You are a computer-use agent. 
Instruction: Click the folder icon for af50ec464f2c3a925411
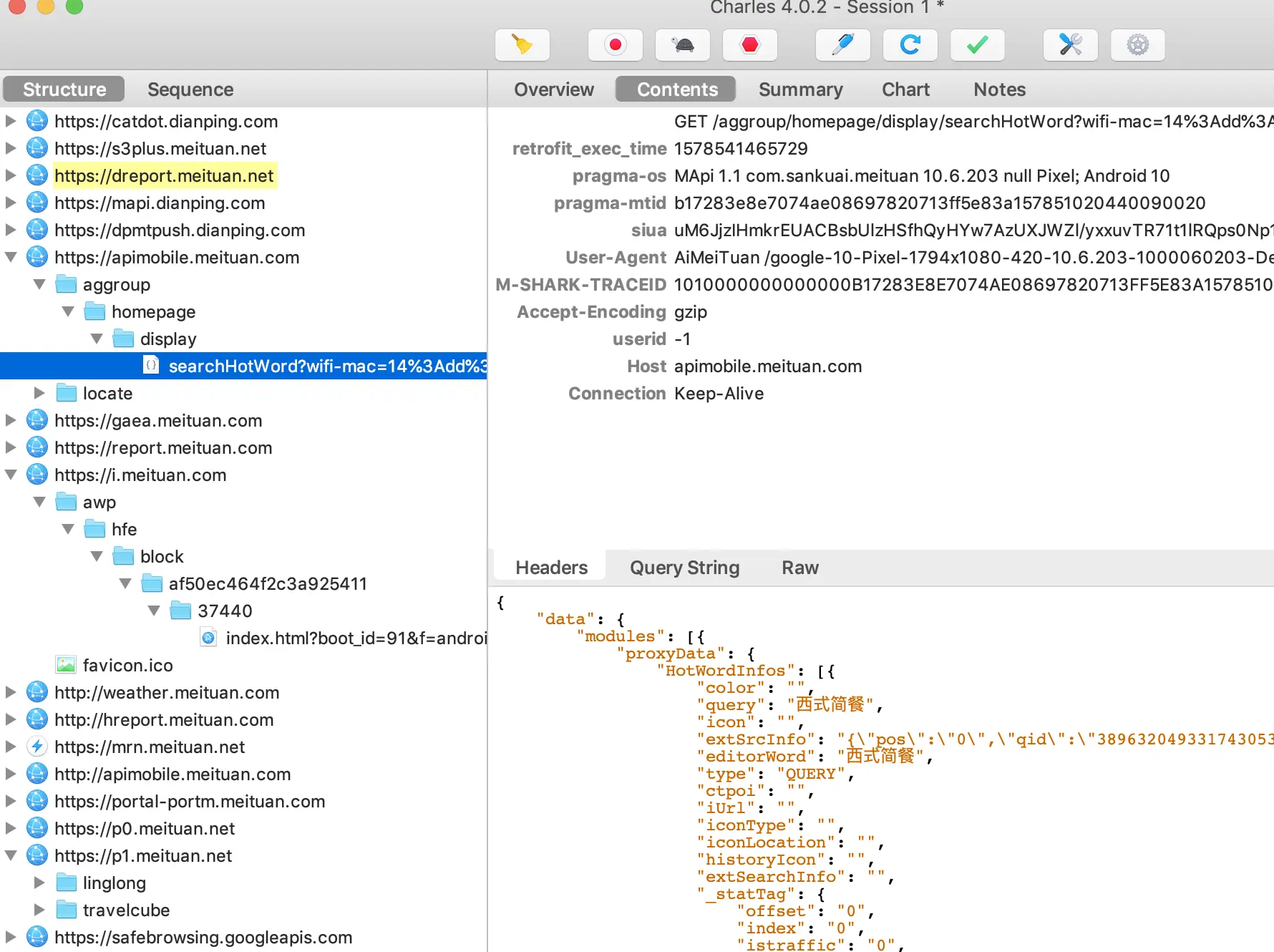(152, 583)
